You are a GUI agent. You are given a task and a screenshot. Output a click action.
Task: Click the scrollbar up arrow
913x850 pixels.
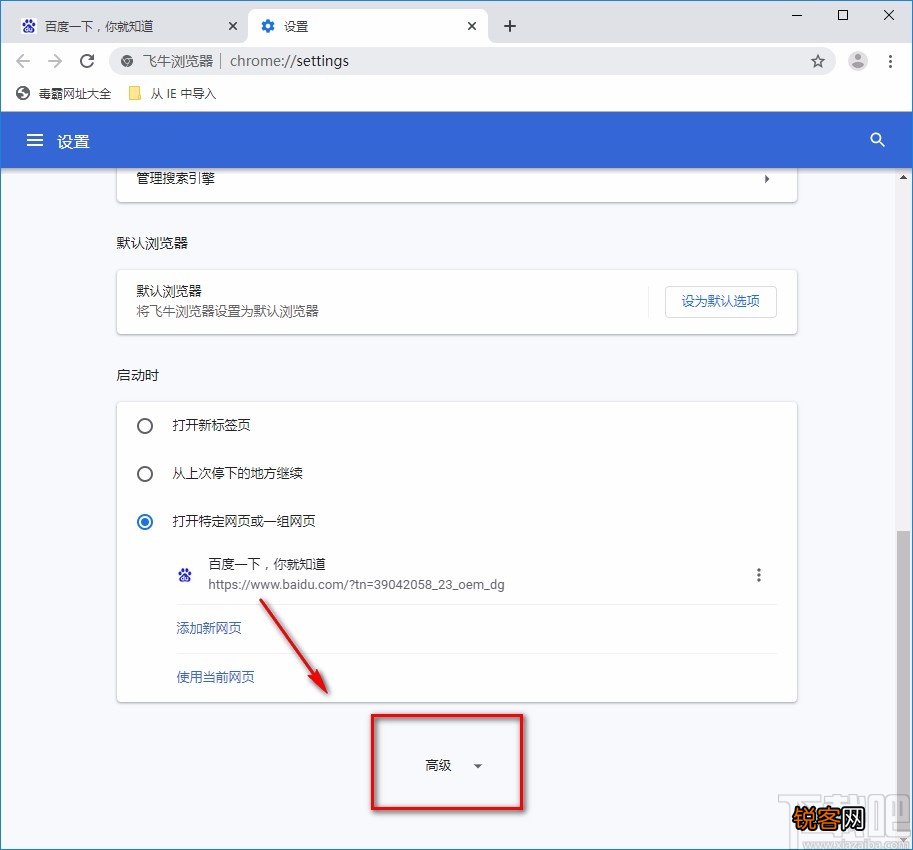(x=903, y=177)
